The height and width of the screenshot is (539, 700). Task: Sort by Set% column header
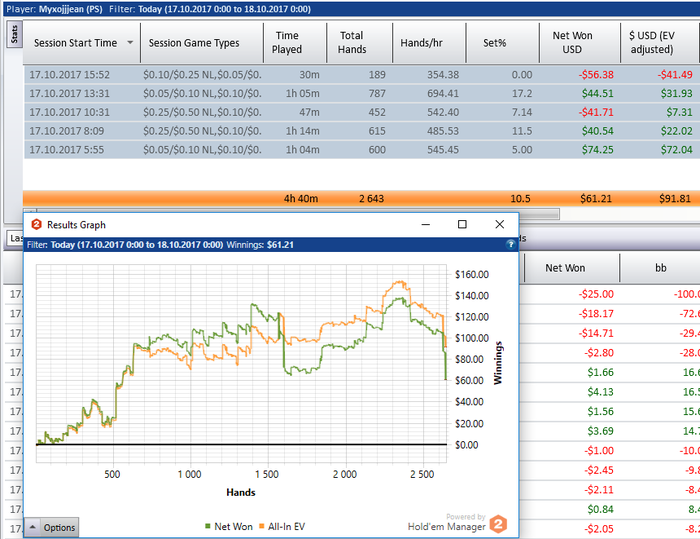tap(503, 43)
